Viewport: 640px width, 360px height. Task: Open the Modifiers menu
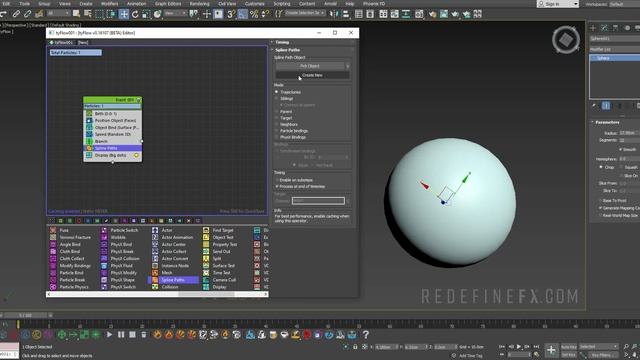tap(109, 4)
